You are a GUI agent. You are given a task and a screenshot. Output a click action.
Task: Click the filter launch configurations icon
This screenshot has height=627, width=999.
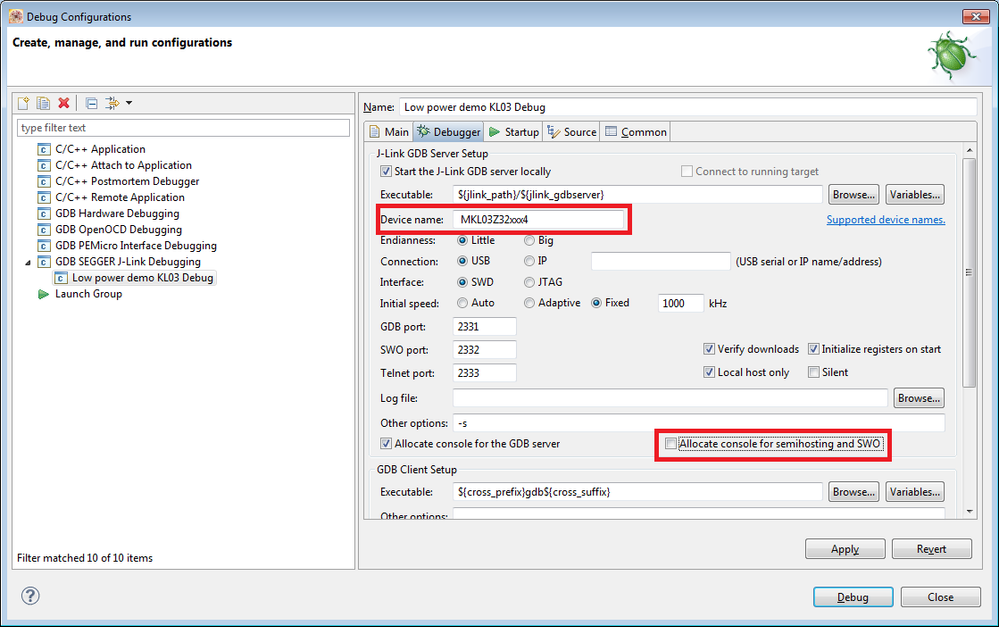[112, 103]
